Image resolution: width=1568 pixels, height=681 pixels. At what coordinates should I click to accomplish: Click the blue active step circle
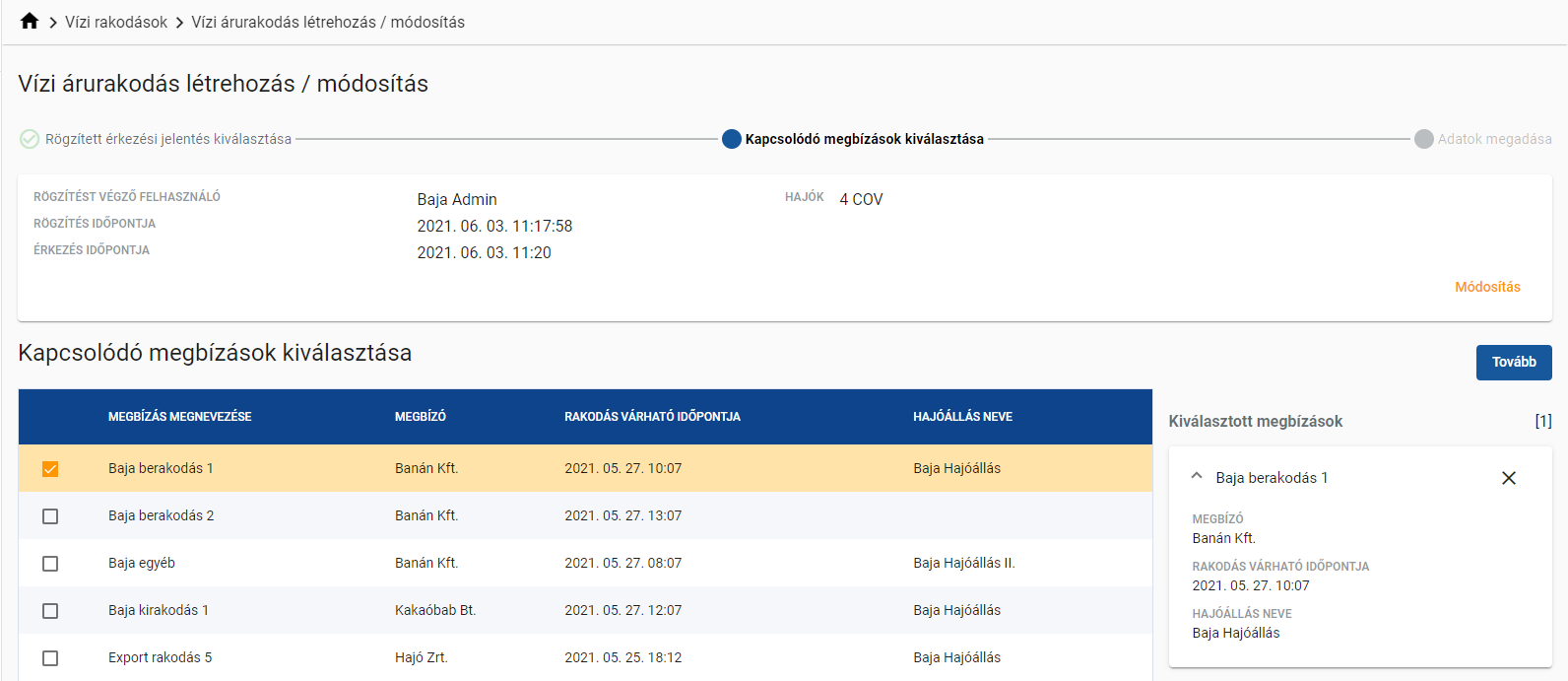[731, 139]
